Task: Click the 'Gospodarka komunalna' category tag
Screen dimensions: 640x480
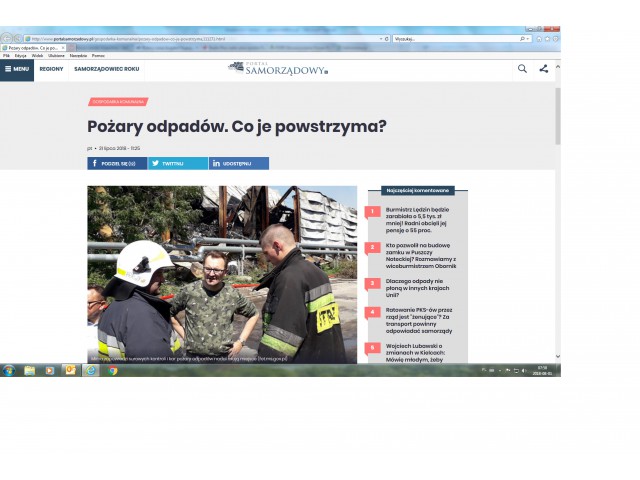Action: 118,101
